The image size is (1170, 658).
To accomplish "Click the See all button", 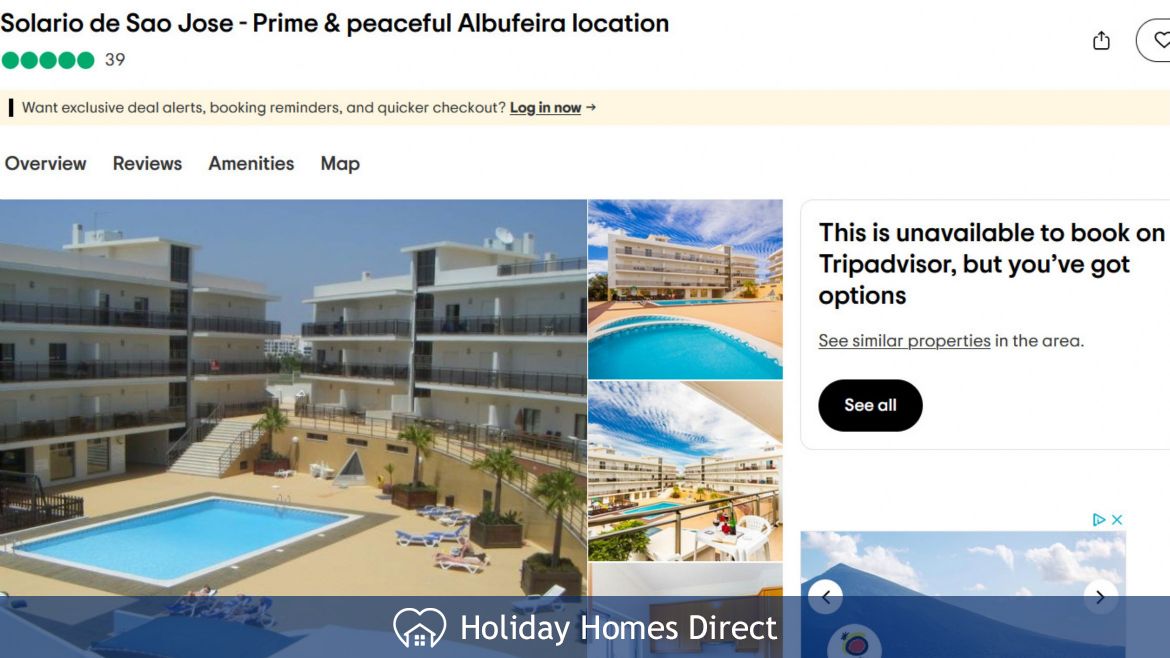I will click(x=870, y=405).
